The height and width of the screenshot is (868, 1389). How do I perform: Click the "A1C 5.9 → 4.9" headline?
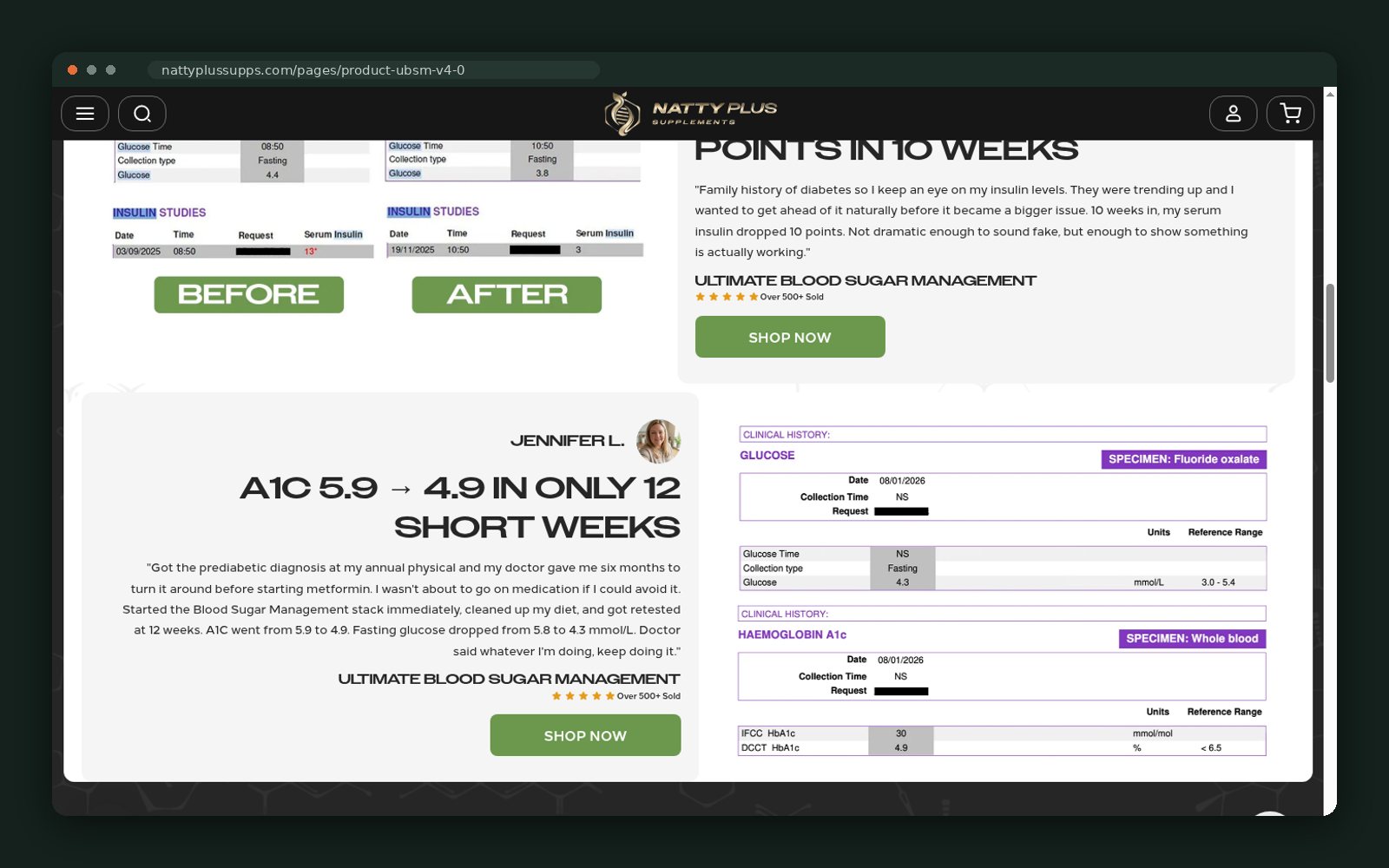[460, 508]
